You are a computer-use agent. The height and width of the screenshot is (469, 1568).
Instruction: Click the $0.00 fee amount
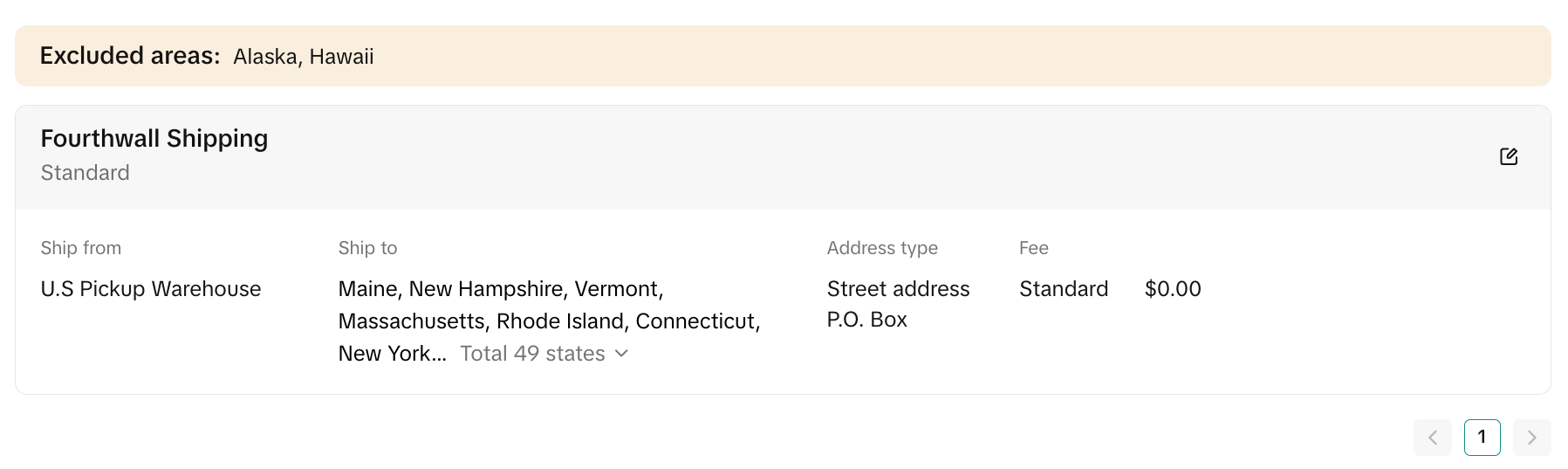click(x=1173, y=289)
